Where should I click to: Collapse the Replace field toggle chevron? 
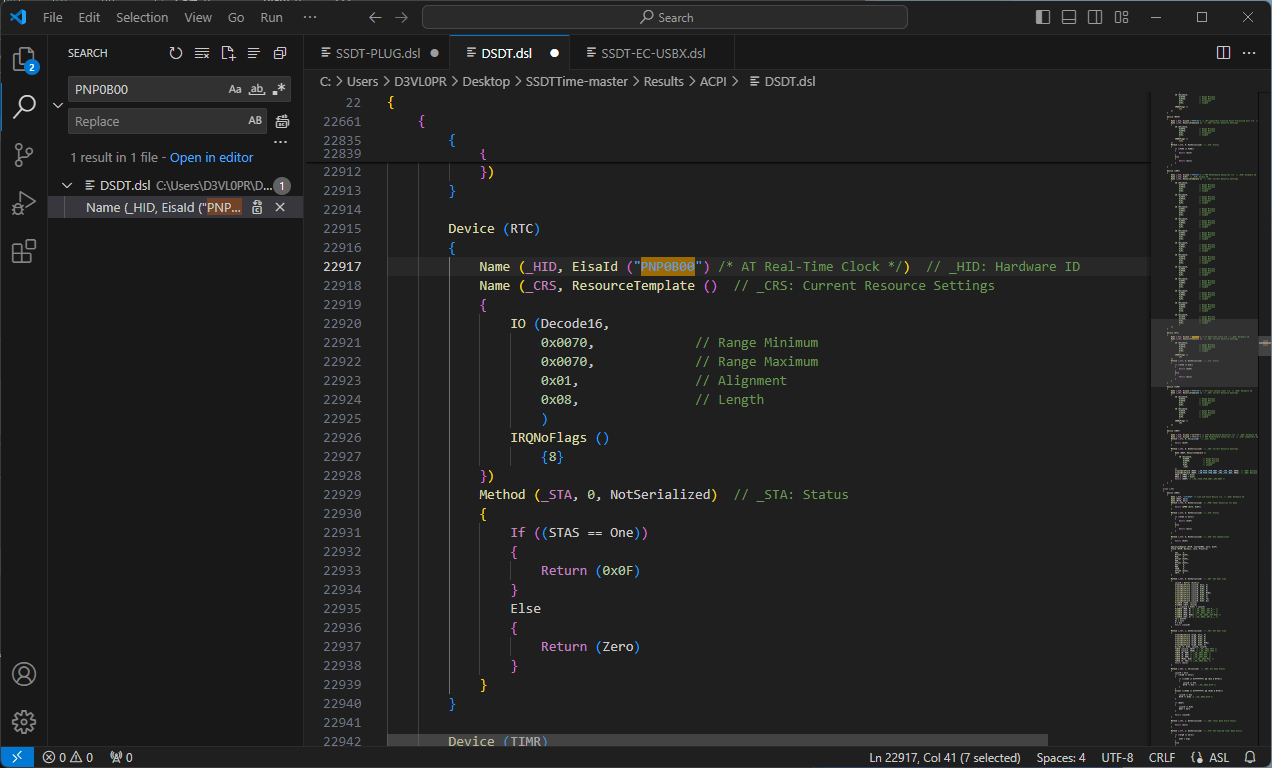pyautogui.click(x=57, y=105)
